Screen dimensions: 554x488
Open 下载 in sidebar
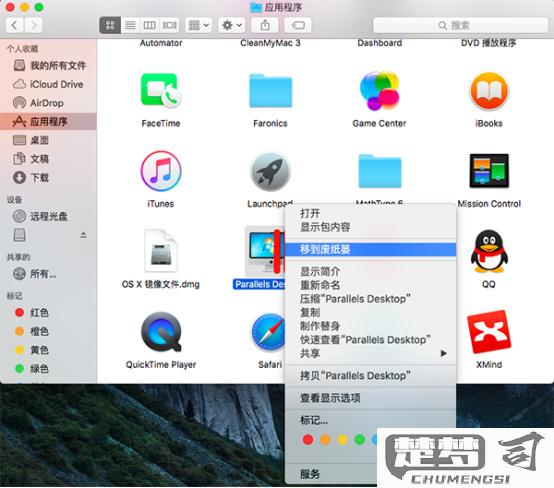(x=48, y=177)
